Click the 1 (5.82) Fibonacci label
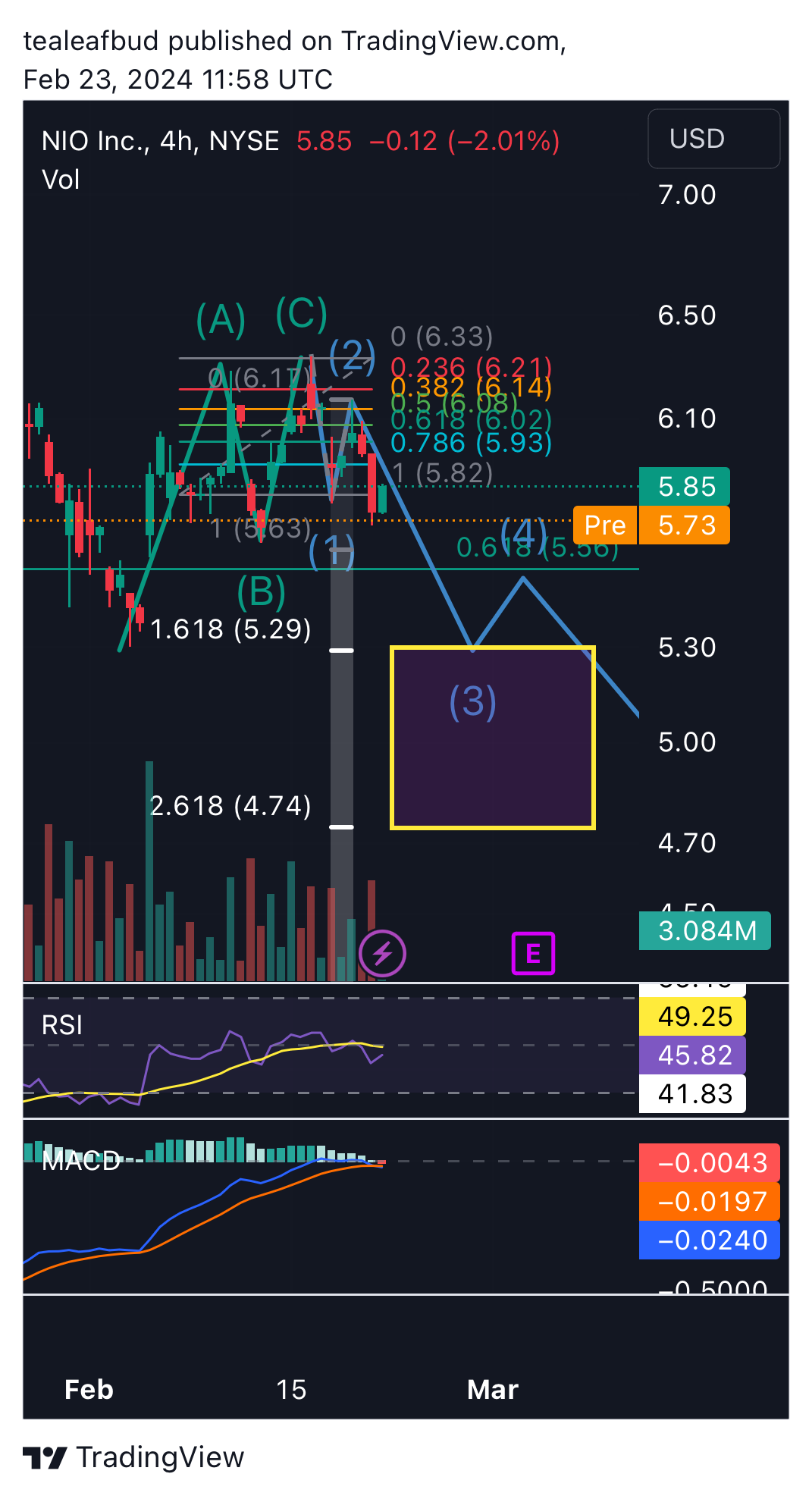Viewport: 812px width, 1499px height. [443, 472]
